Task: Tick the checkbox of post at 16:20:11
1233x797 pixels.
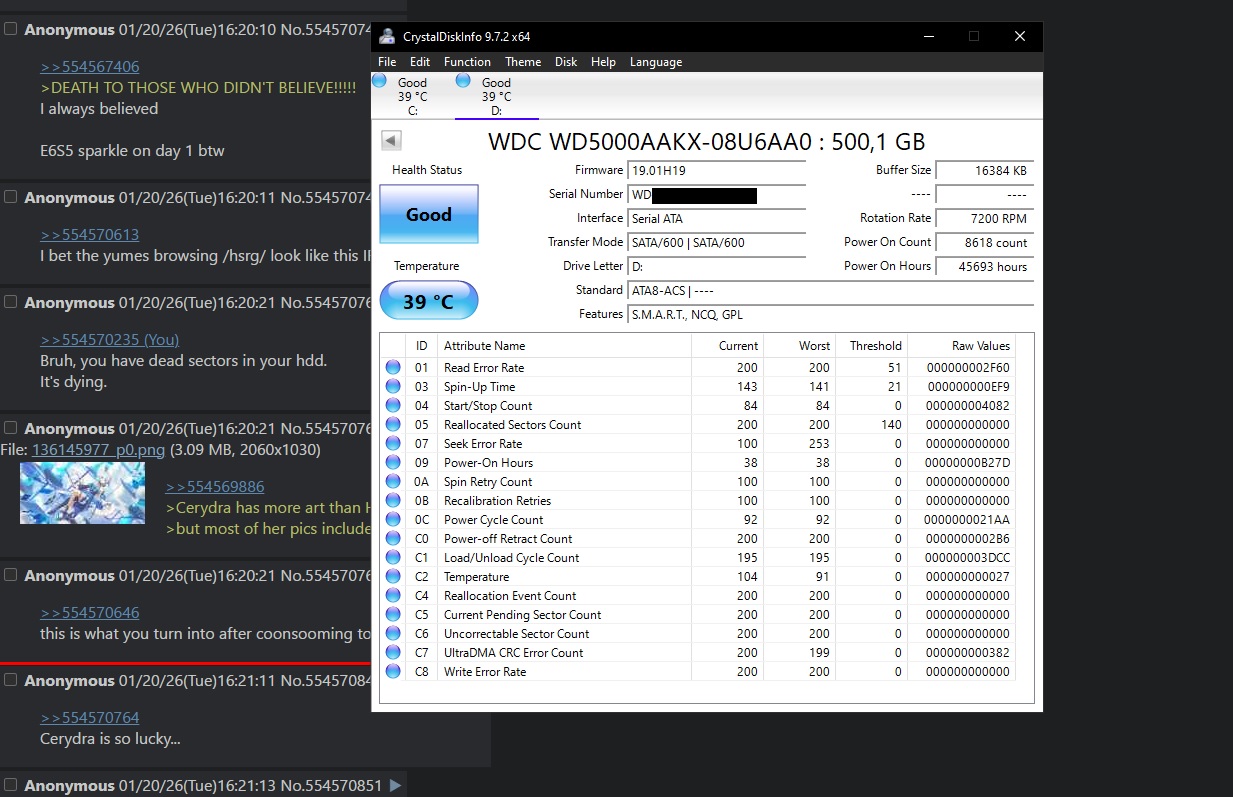Action: tap(11, 197)
